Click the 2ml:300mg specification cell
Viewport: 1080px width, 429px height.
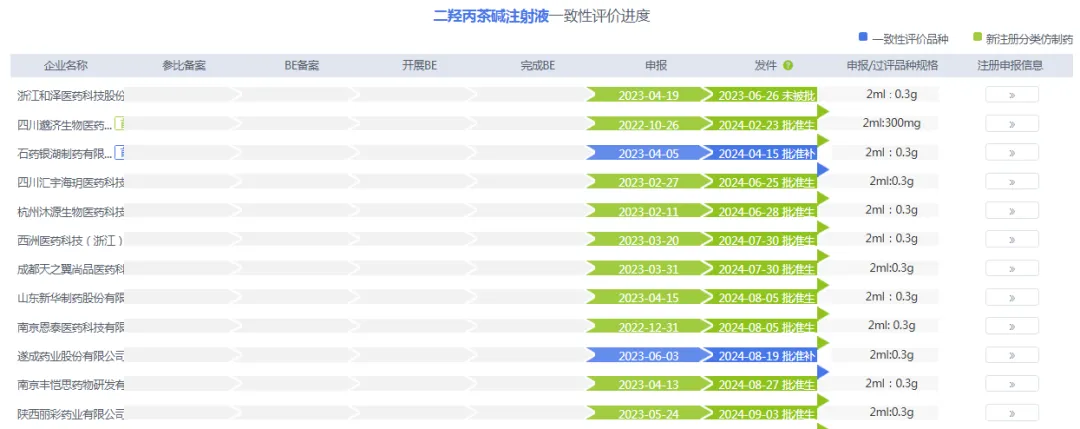pos(891,123)
